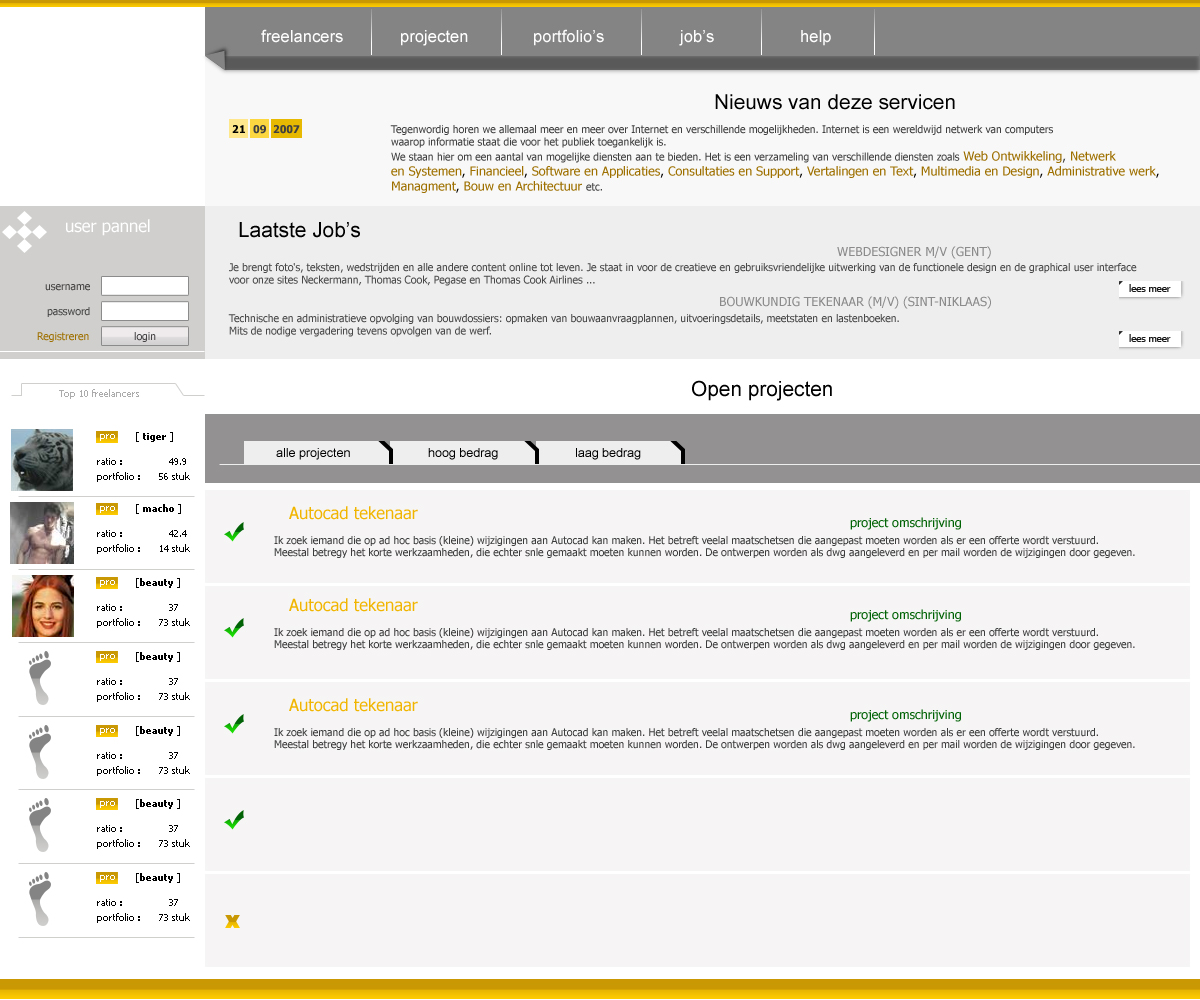Select the job's menu item
The width and height of the screenshot is (1200, 1000).
(697, 36)
